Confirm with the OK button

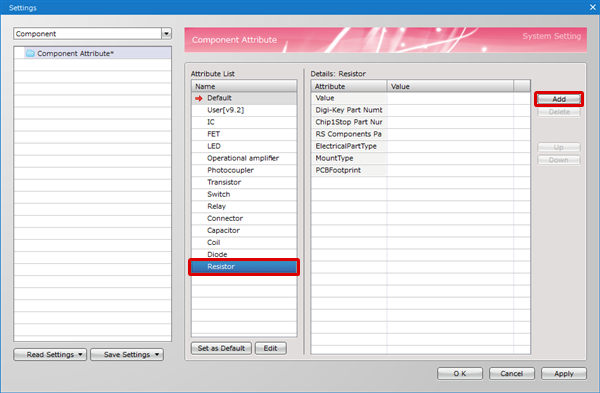click(x=460, y=373)
